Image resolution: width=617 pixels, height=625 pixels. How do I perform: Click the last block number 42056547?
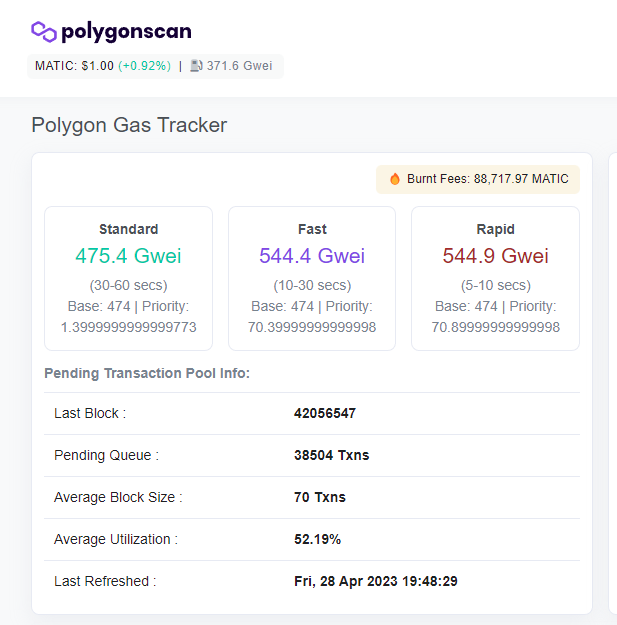[x=325, y=413]
